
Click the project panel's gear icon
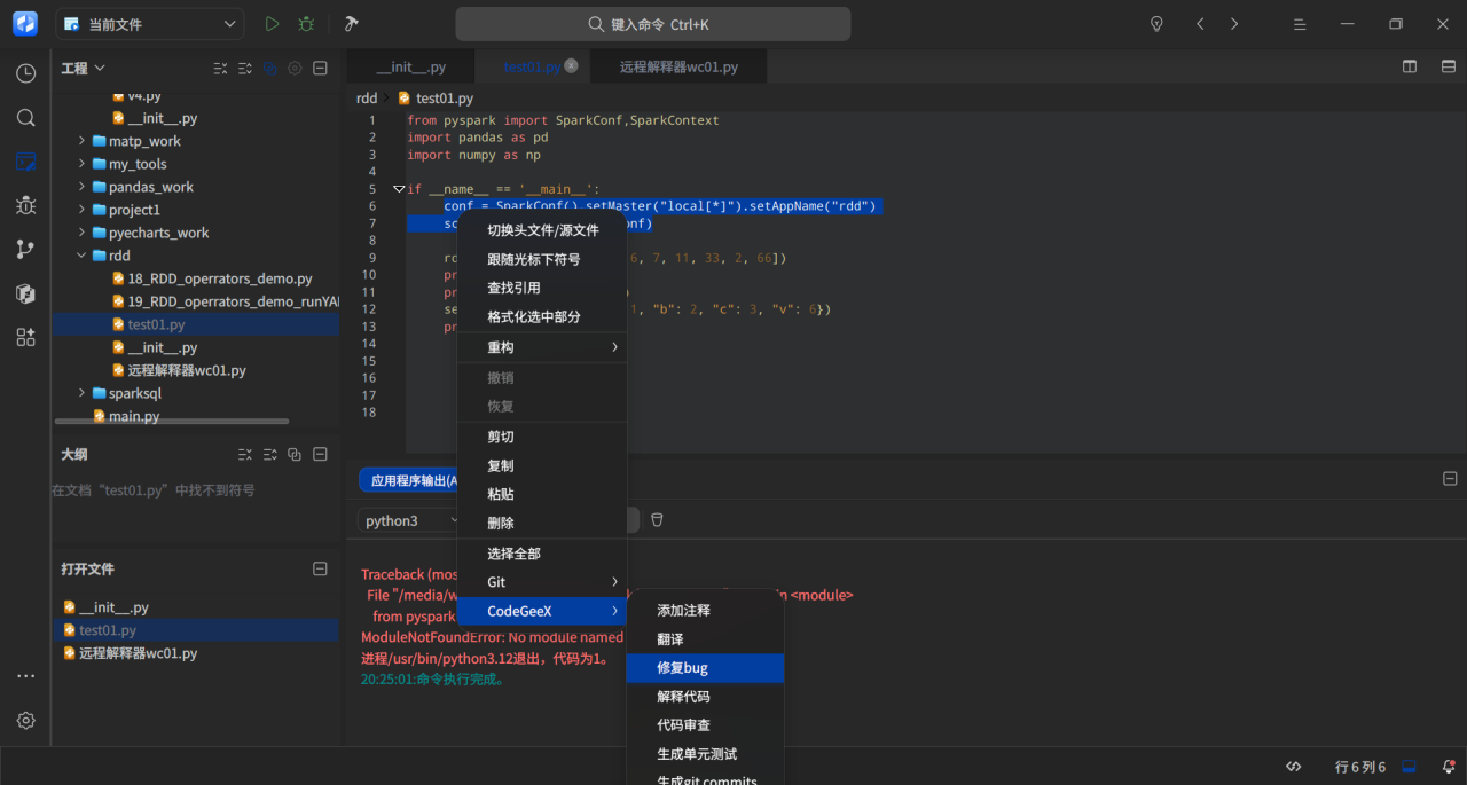(295, 68)
